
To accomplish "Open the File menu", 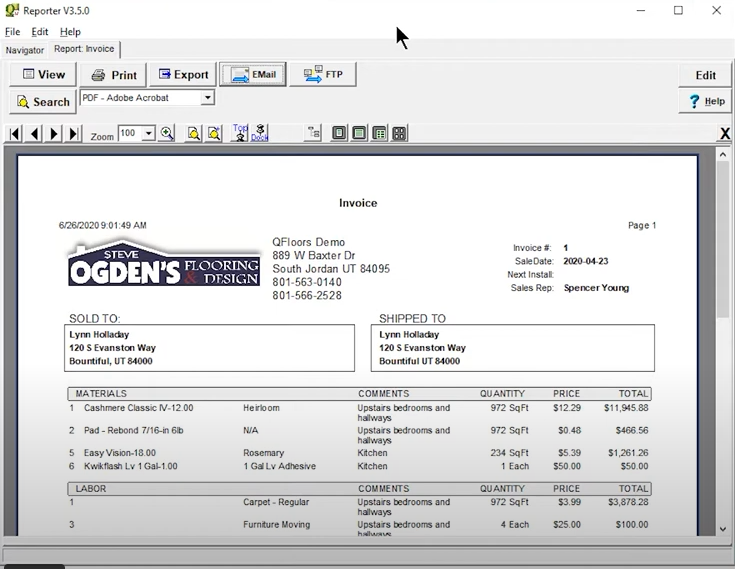I will [12, 32].
